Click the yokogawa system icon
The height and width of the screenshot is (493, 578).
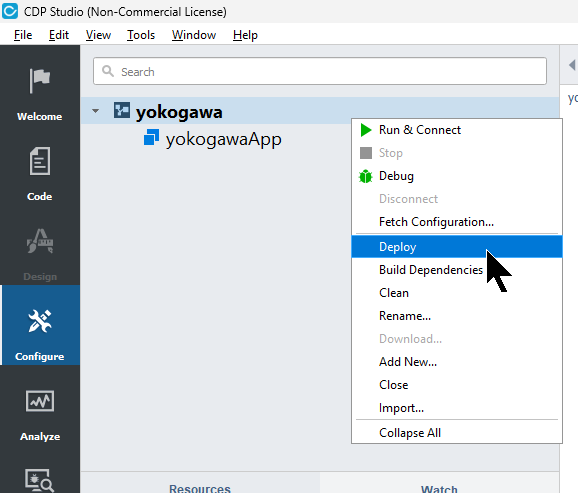[122, 110]
